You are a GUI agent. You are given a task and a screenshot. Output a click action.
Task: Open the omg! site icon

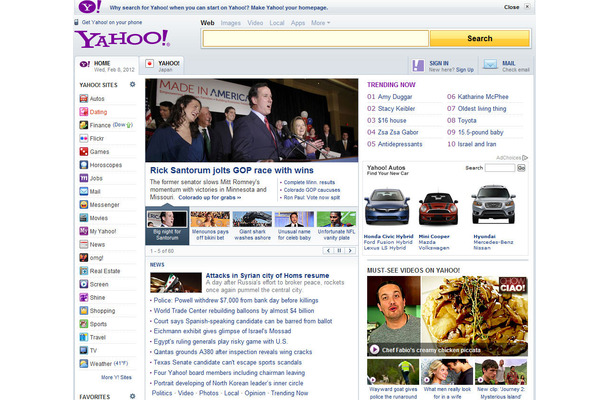pos(84,258)
